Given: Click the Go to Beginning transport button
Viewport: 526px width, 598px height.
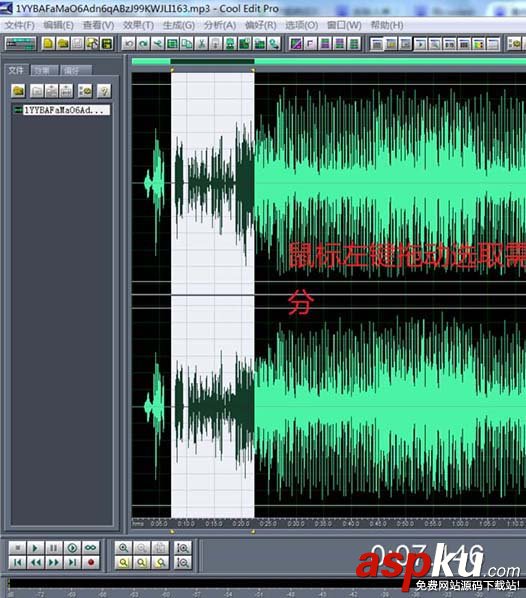Looking at the screenshot, I should coord(18,562).
